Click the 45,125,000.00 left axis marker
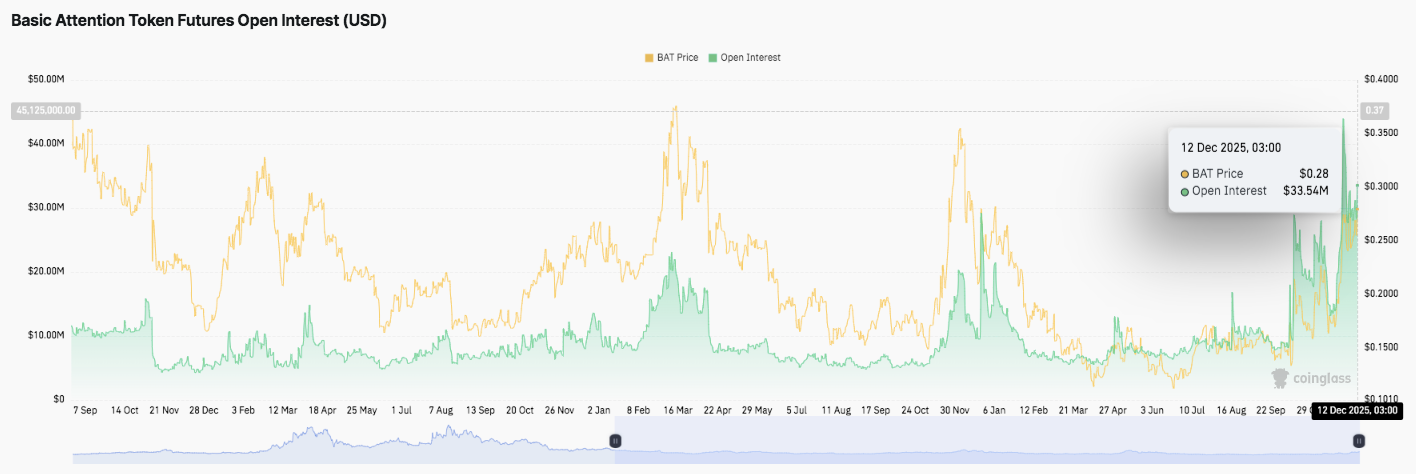 click(x=45, y=110)
